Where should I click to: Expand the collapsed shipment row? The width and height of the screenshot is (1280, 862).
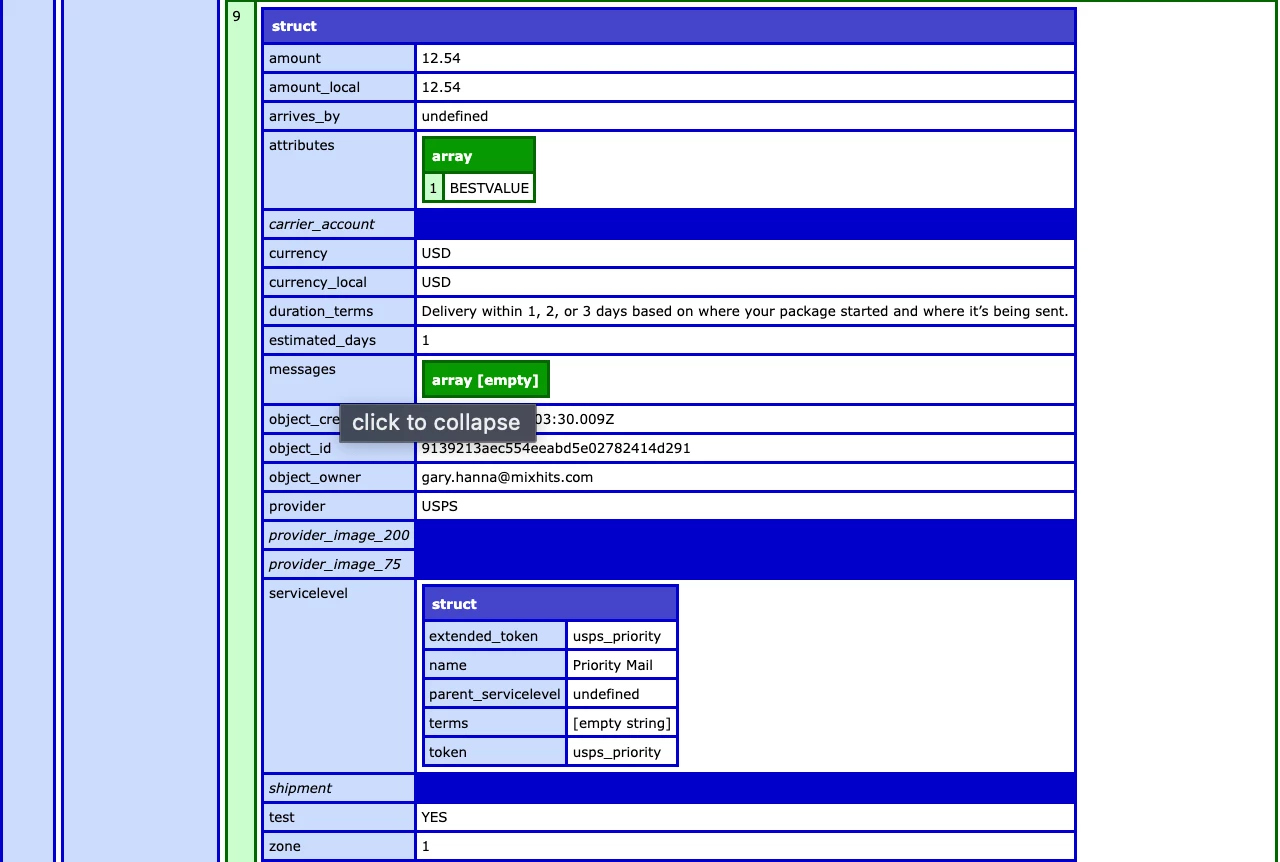coord(339,788)
